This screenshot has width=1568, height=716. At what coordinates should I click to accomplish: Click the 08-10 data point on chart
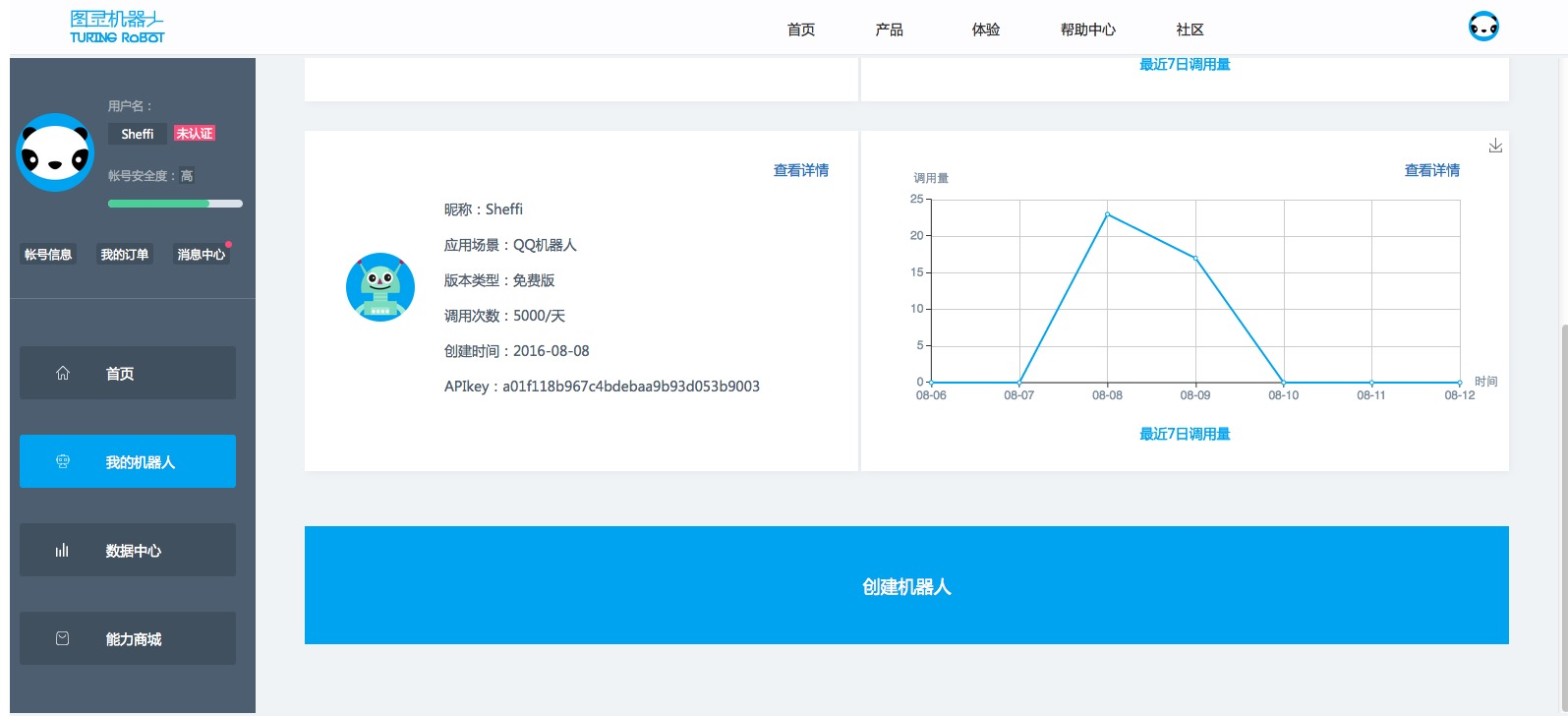1284,383
